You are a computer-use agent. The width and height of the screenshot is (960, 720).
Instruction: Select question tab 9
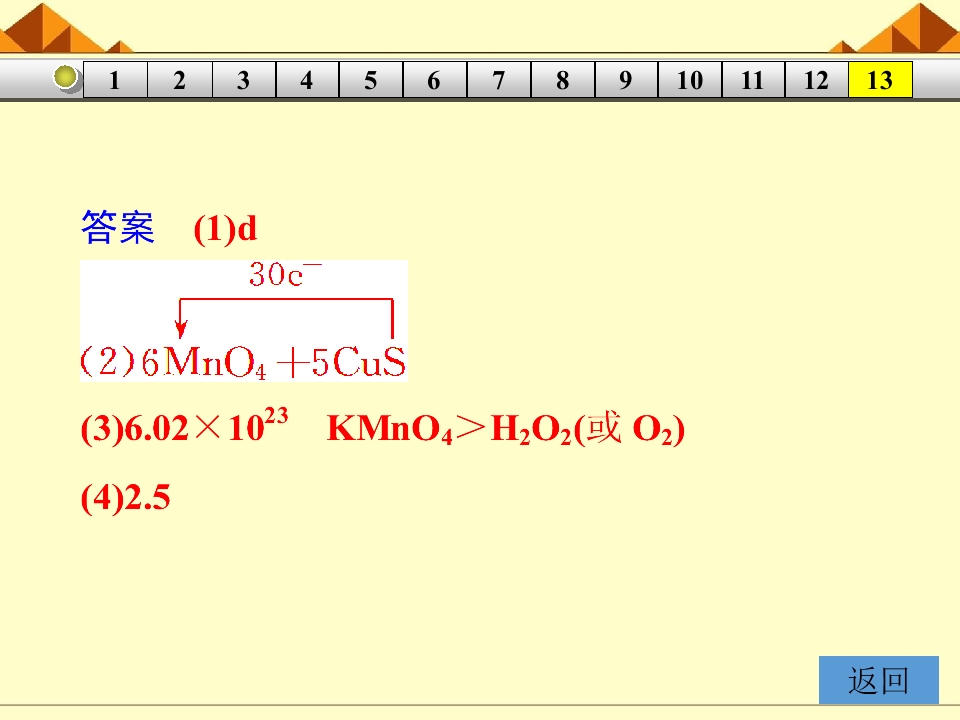click(x=626, y=80)
